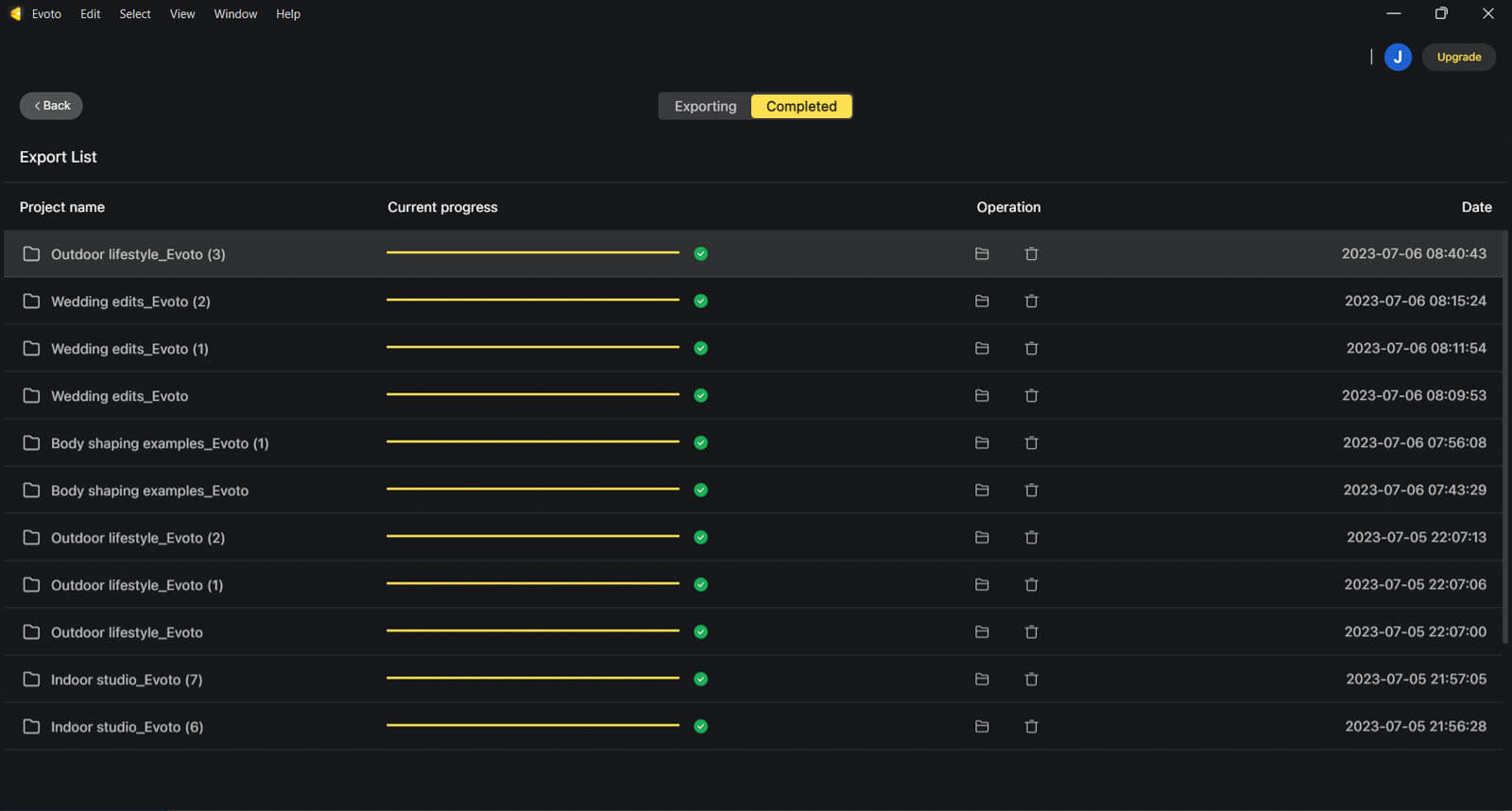
Task: Delete the Indoor studio_Evoto (7) export
Action: 1031,680
